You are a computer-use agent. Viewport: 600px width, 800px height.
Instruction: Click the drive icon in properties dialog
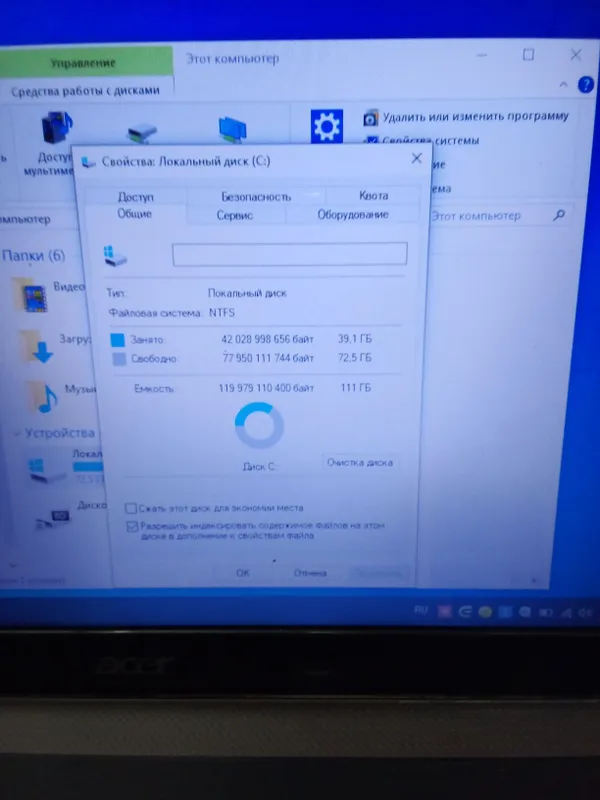click(116, 256)
